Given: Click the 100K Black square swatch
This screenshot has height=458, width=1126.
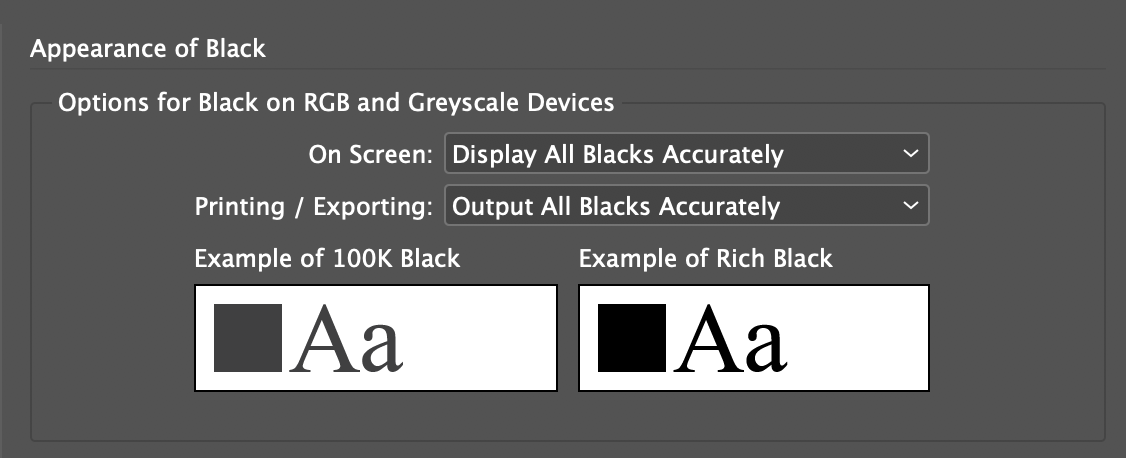Looking at the screenshot, I should [x=248, y=338].
